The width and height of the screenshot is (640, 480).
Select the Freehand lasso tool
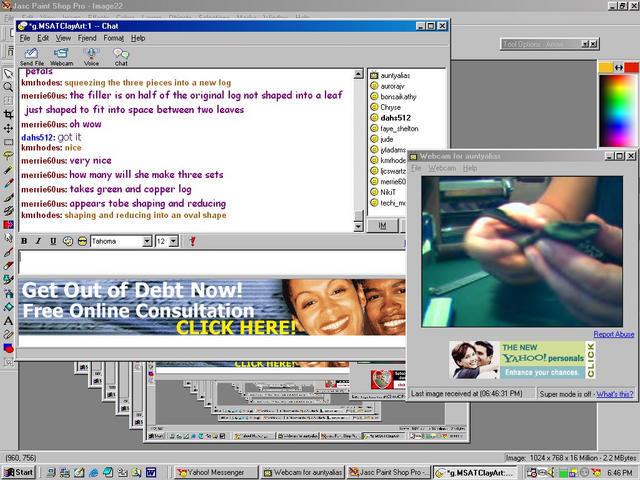(8, 156)
